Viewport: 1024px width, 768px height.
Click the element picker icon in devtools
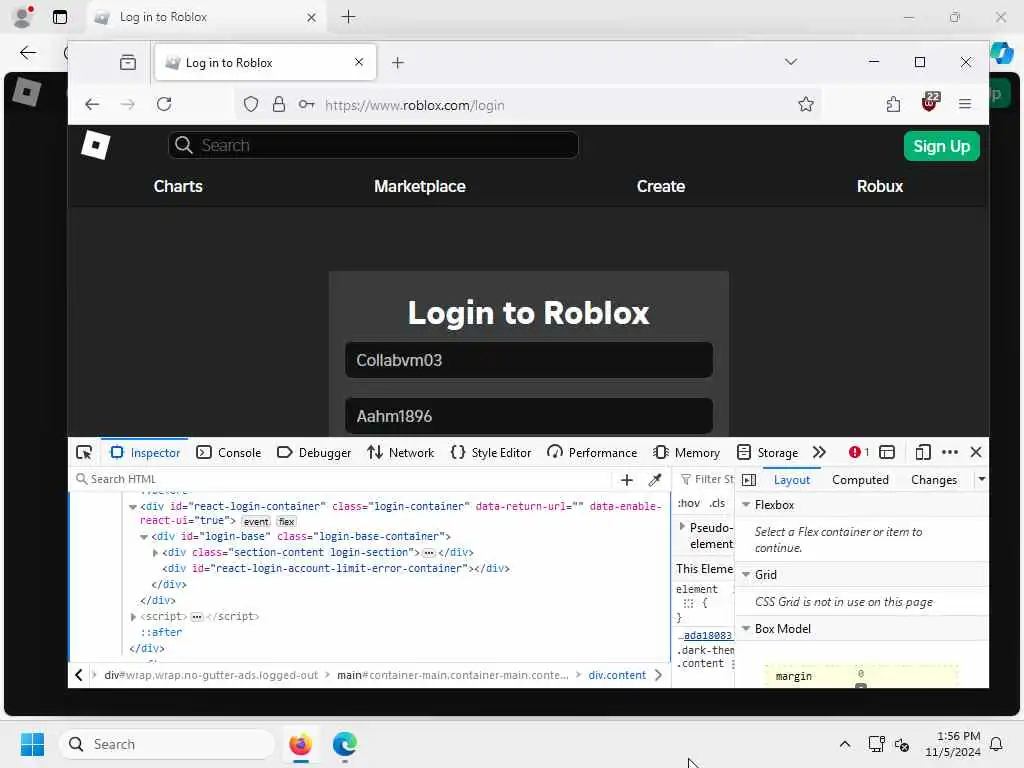84,453
